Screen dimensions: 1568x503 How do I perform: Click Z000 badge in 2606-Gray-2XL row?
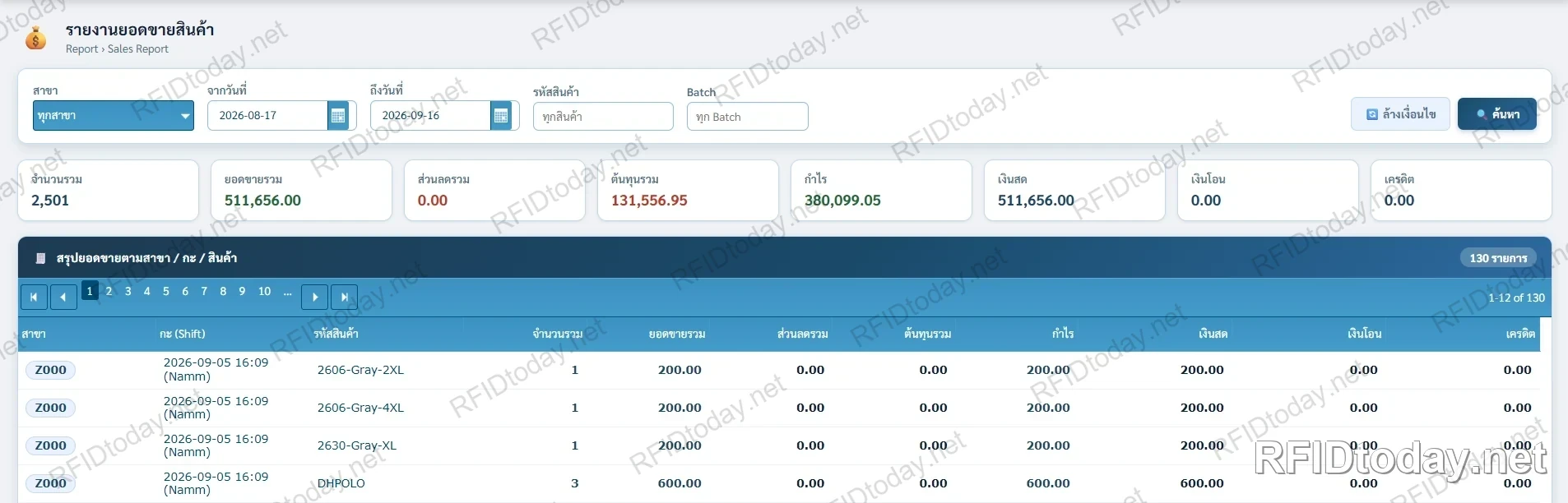click(x=51, y=370)
